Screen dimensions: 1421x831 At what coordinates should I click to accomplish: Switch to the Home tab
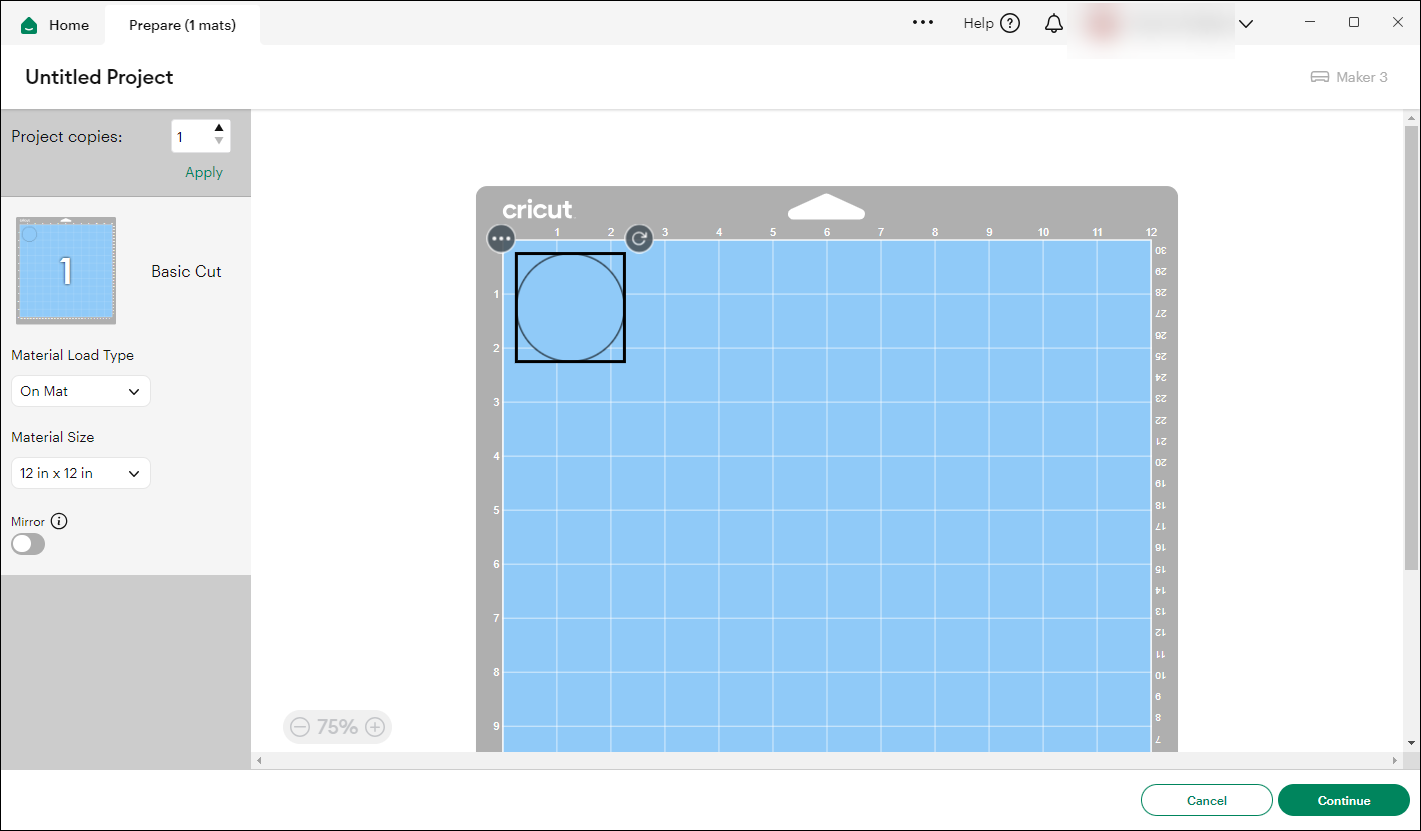[56, 25]
